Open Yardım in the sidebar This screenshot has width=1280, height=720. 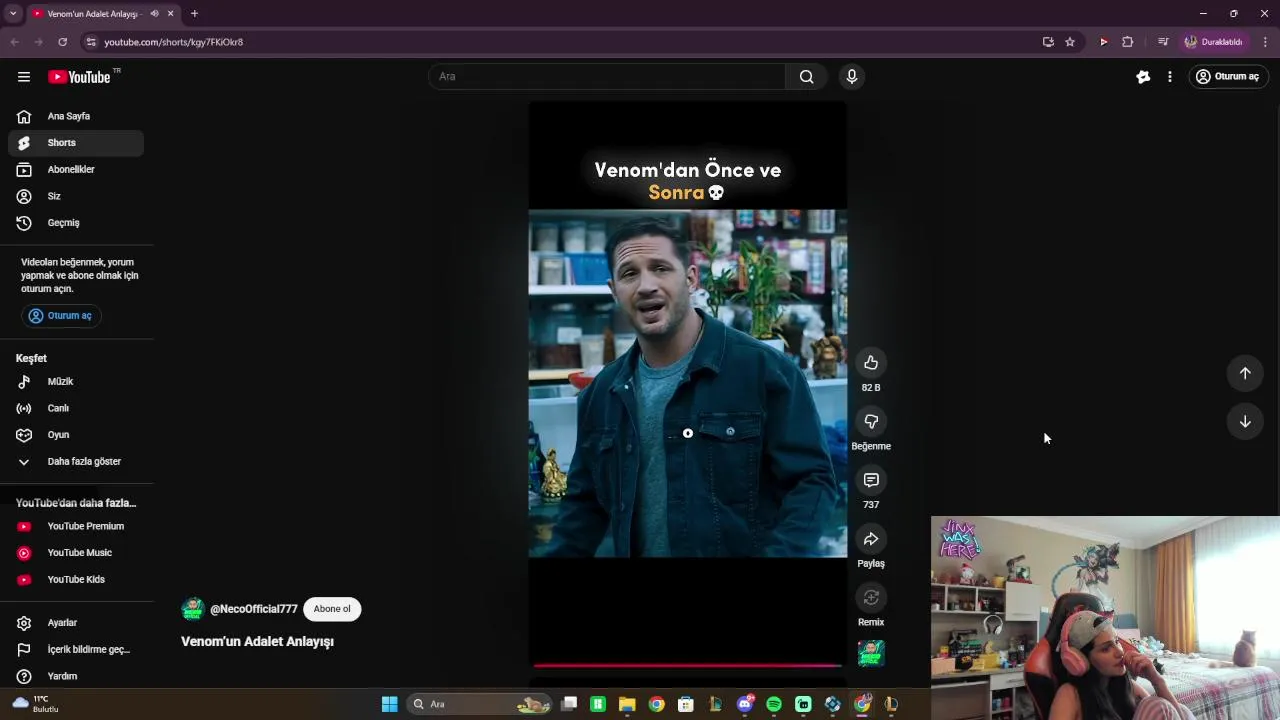76,676
